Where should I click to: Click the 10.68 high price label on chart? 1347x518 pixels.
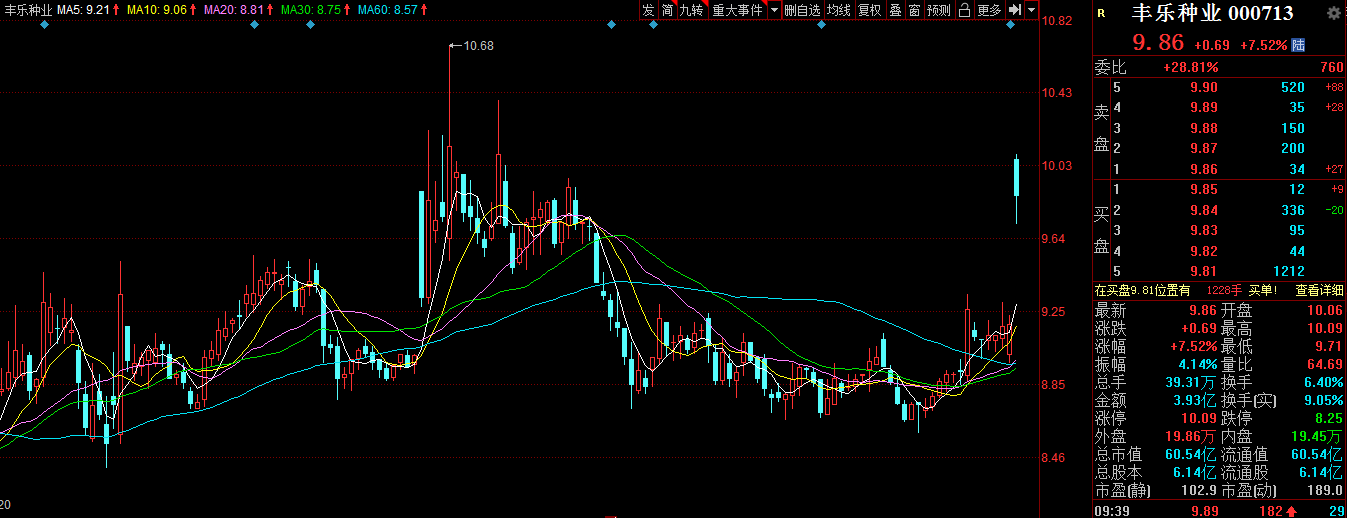click(x=479, y=46)
